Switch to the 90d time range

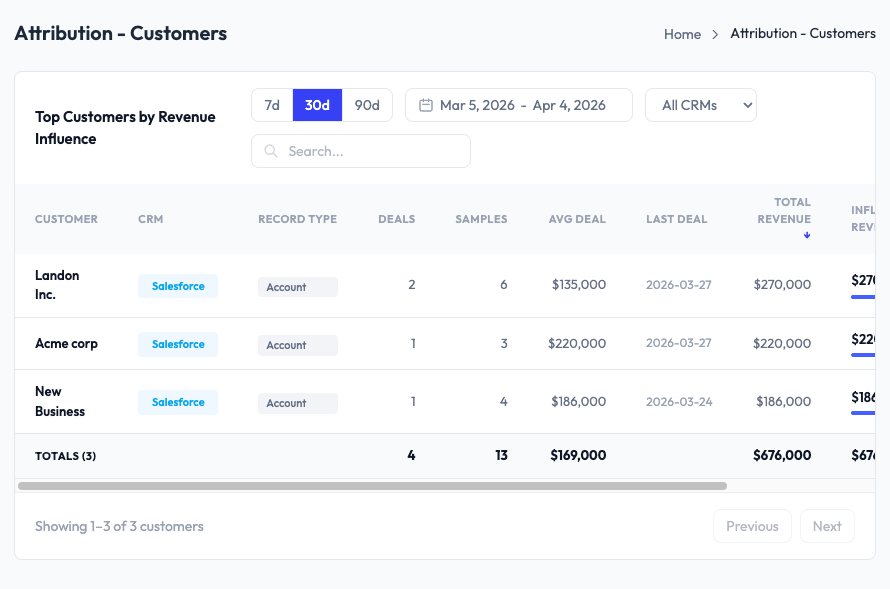pyautogui.click(x=366, y=104)
